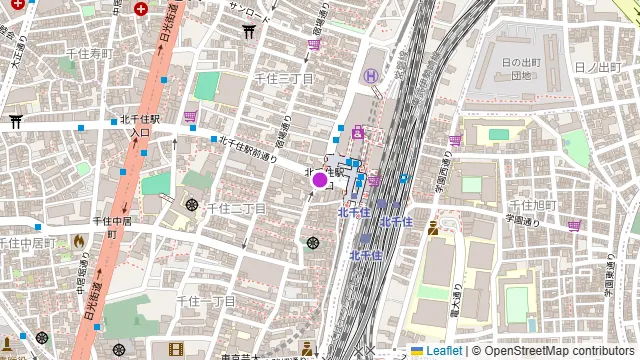640x360 pixels.
Task: Click shopping cart icon on 学園西通り
Action: (x=456, y=140)
